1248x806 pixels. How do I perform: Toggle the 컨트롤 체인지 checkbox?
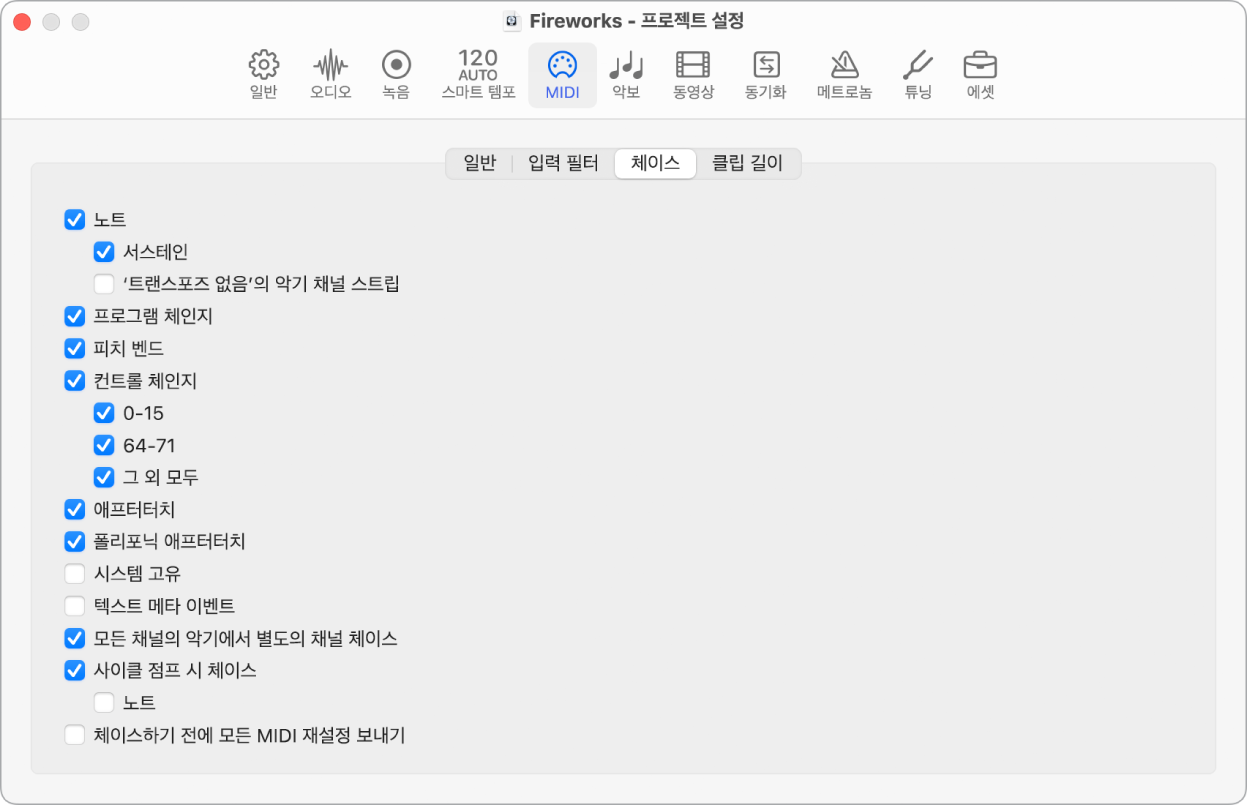coord(74,381)
